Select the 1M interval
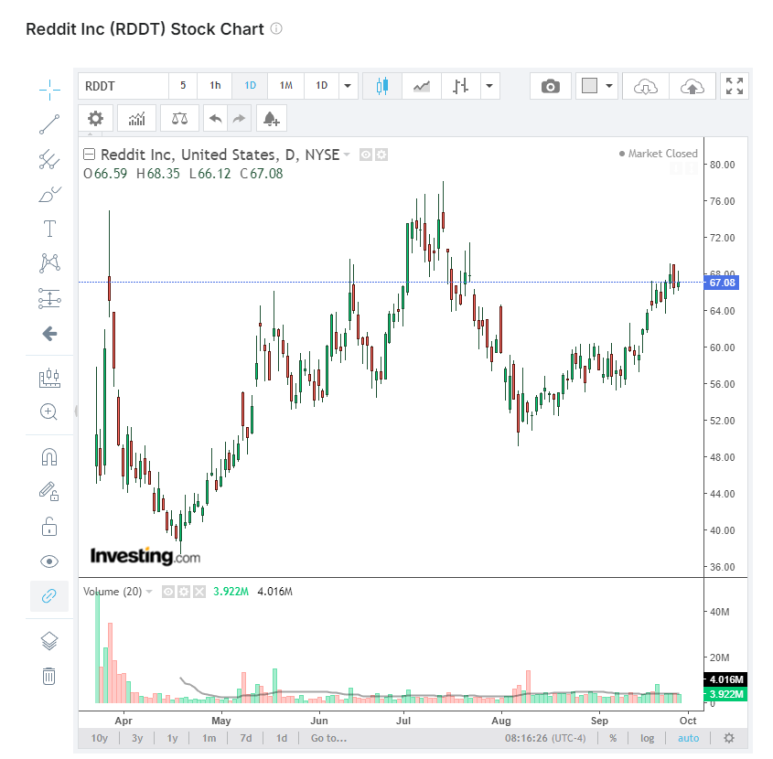The width and height of the screenshot is (773, 759). (x=286, y=86)
